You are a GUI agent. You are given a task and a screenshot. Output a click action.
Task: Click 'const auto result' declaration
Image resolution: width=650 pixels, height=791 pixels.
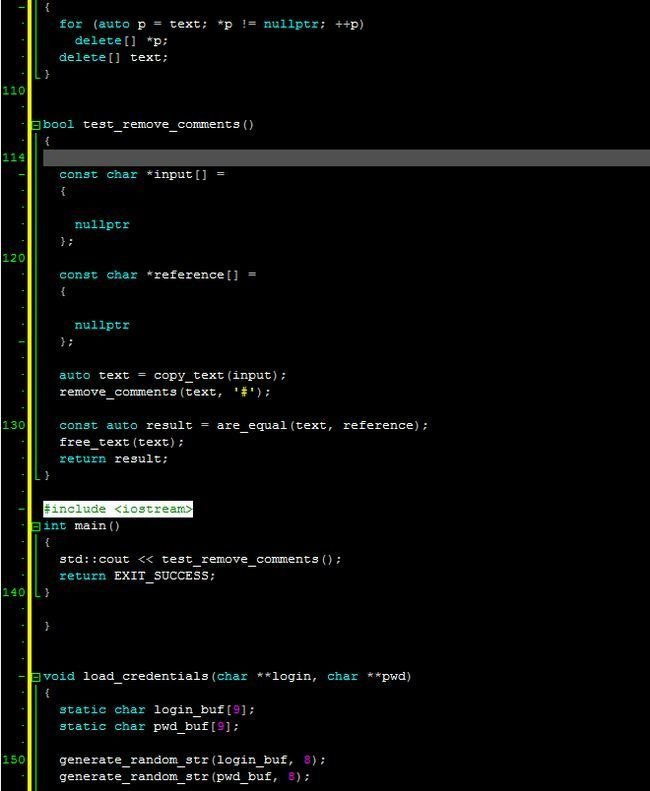click(x=126, y=425)
